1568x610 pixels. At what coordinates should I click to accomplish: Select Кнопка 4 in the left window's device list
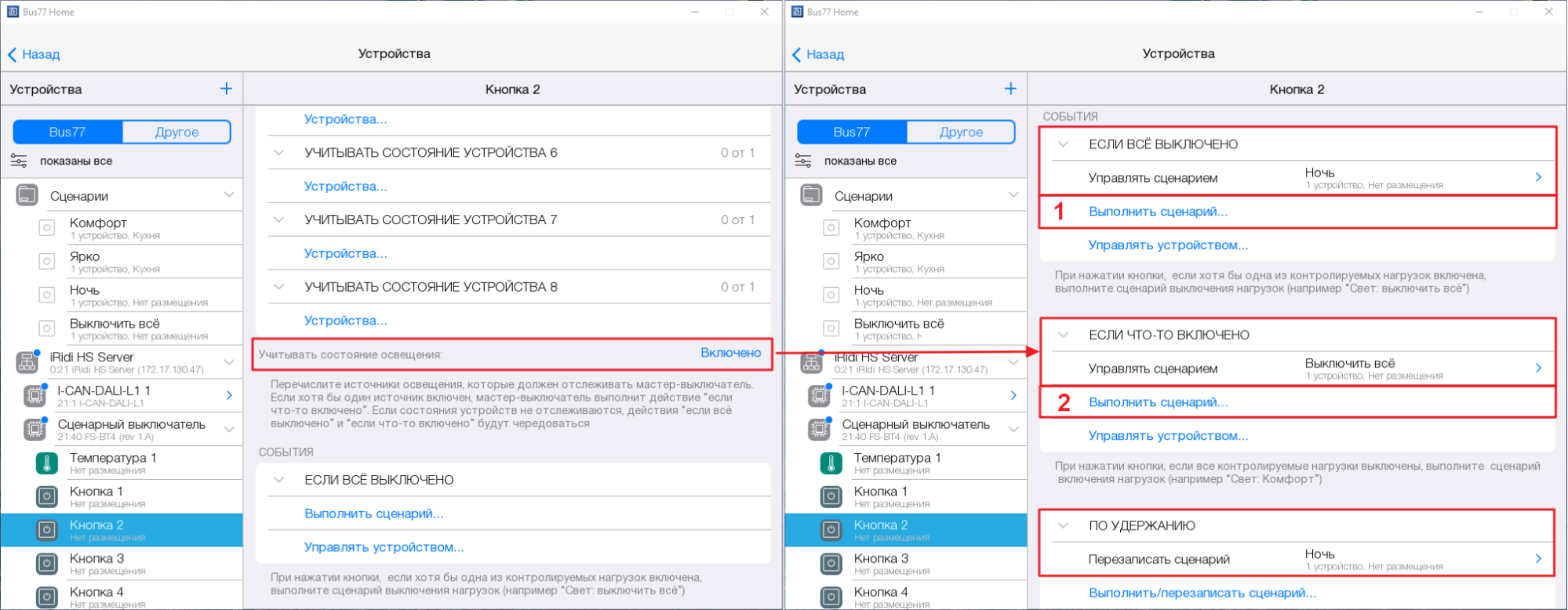point(96,593)
